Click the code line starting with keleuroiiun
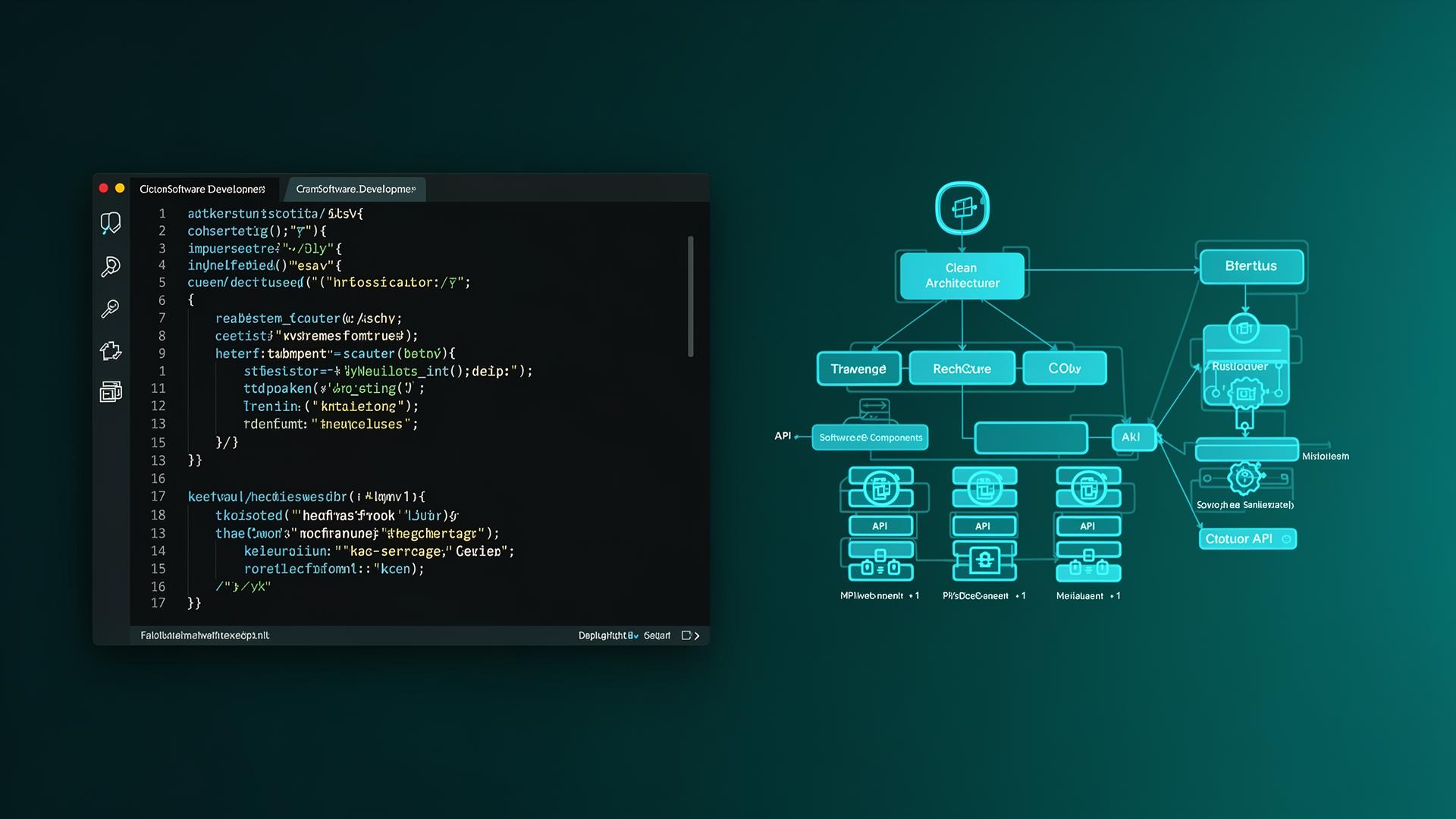Viewport: 1456px width, 819px height. pos(379,551)
